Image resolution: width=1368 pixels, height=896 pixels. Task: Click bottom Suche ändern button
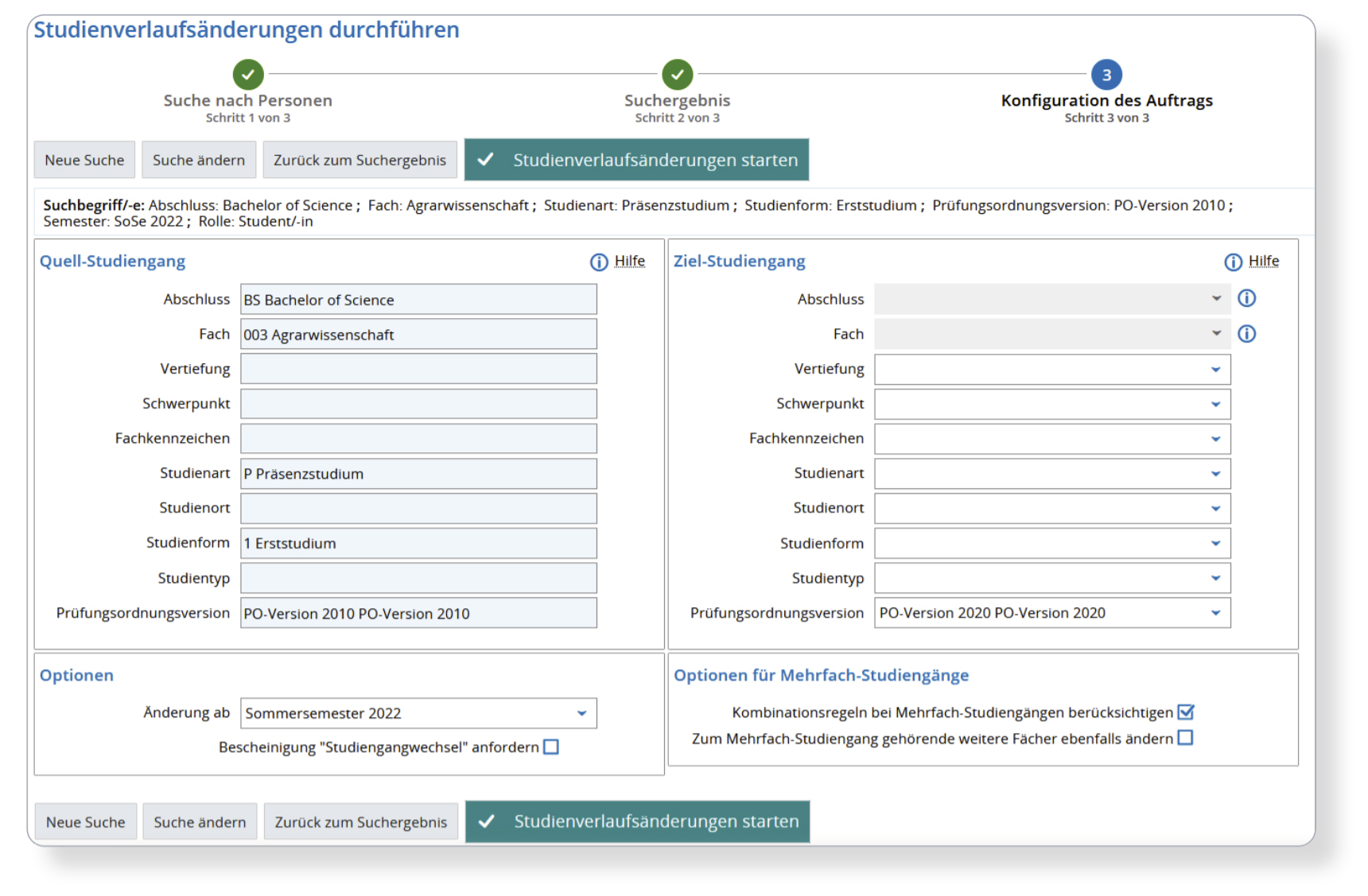pyautogui.click(x=200, y=822)
